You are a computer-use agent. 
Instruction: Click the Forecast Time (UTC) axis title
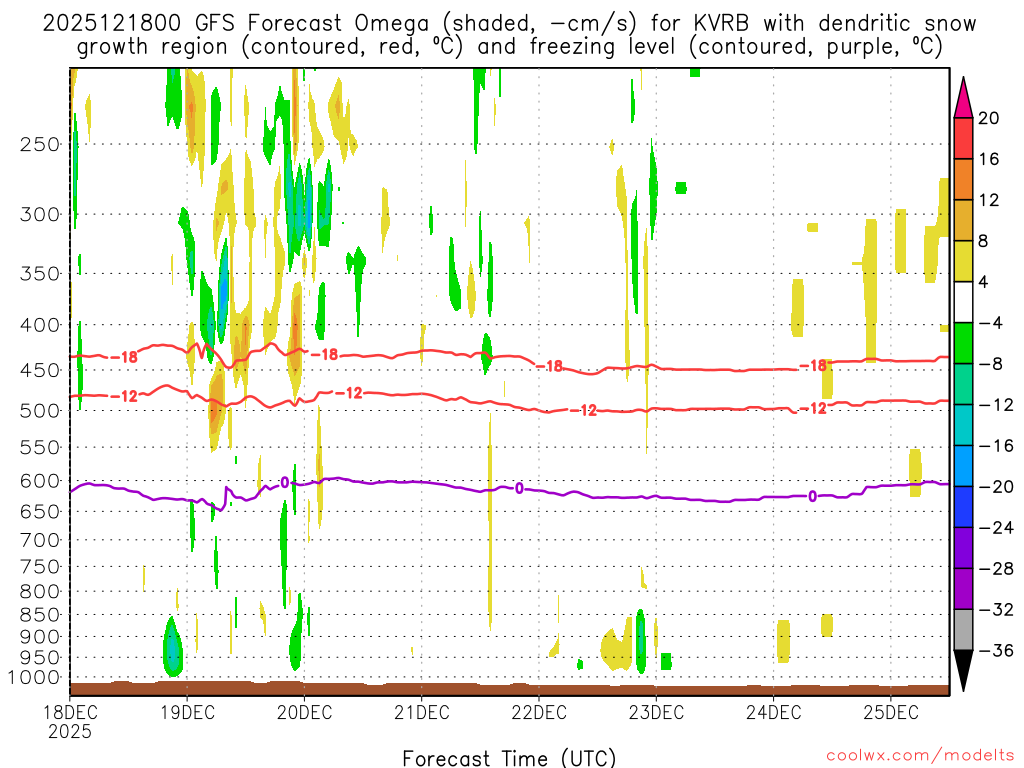509,758
